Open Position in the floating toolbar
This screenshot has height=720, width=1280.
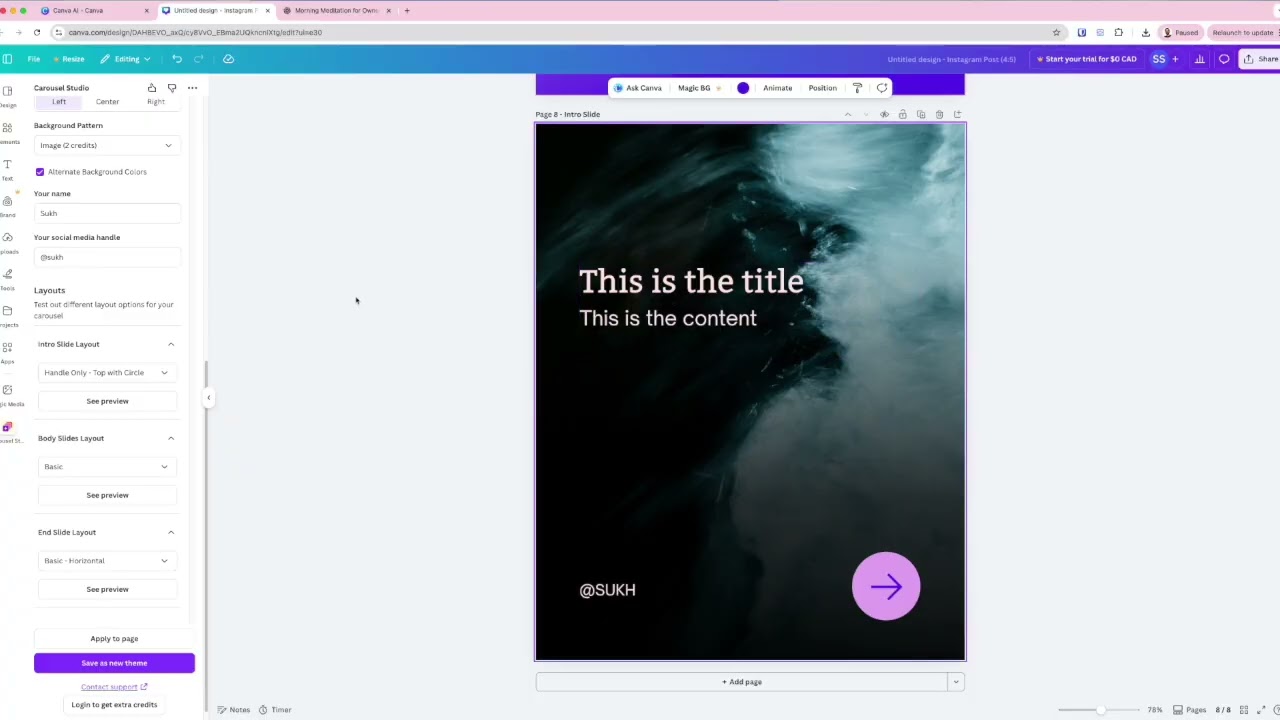pyautogui.click(x=822, y=88)
